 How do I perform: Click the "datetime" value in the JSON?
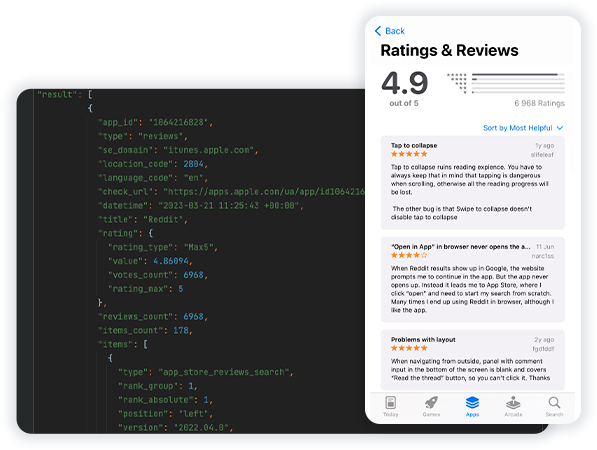pyautogui.click(x=229, y=206)
